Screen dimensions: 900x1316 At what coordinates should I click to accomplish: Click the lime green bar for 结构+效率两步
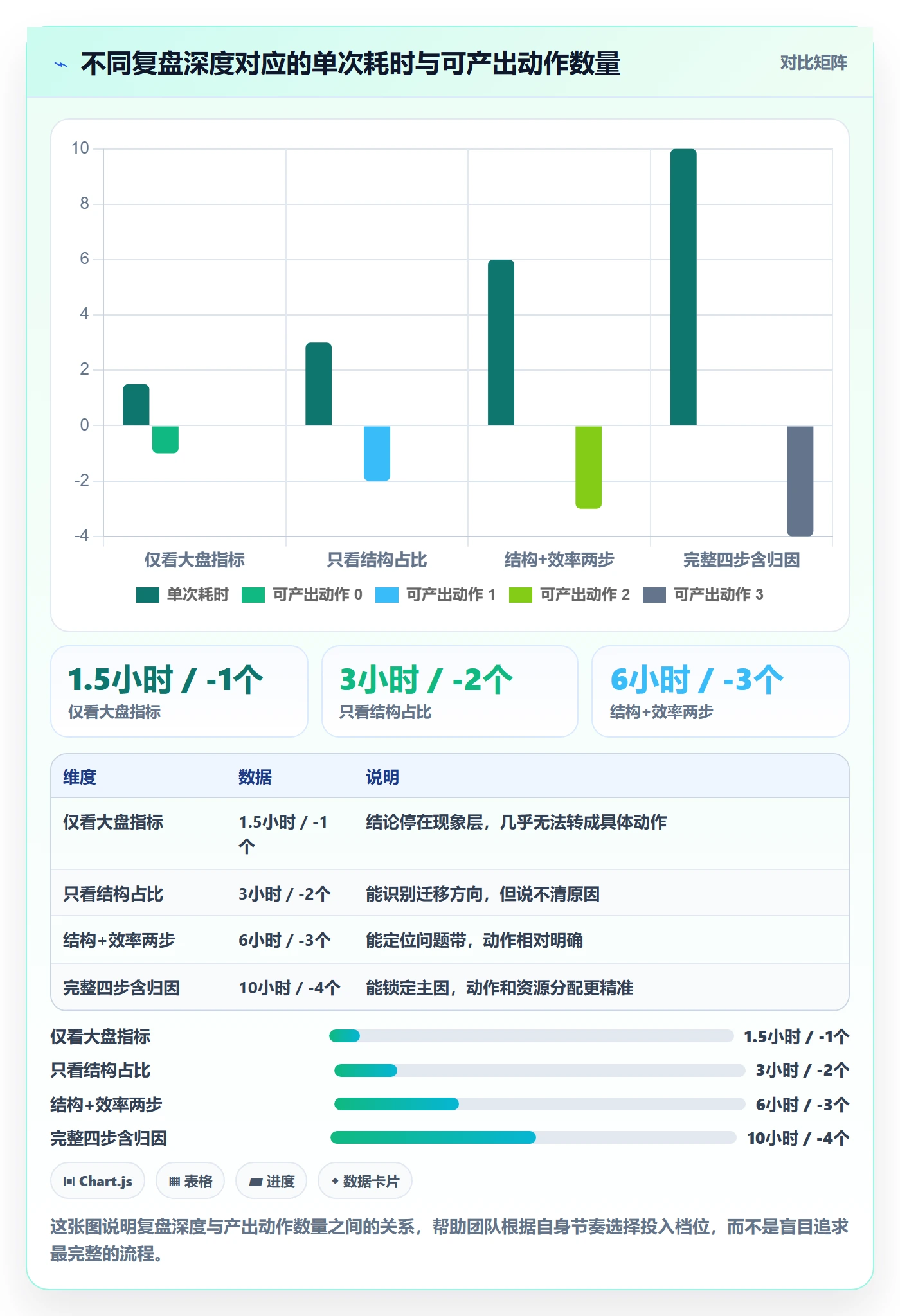tap(589, 467)
